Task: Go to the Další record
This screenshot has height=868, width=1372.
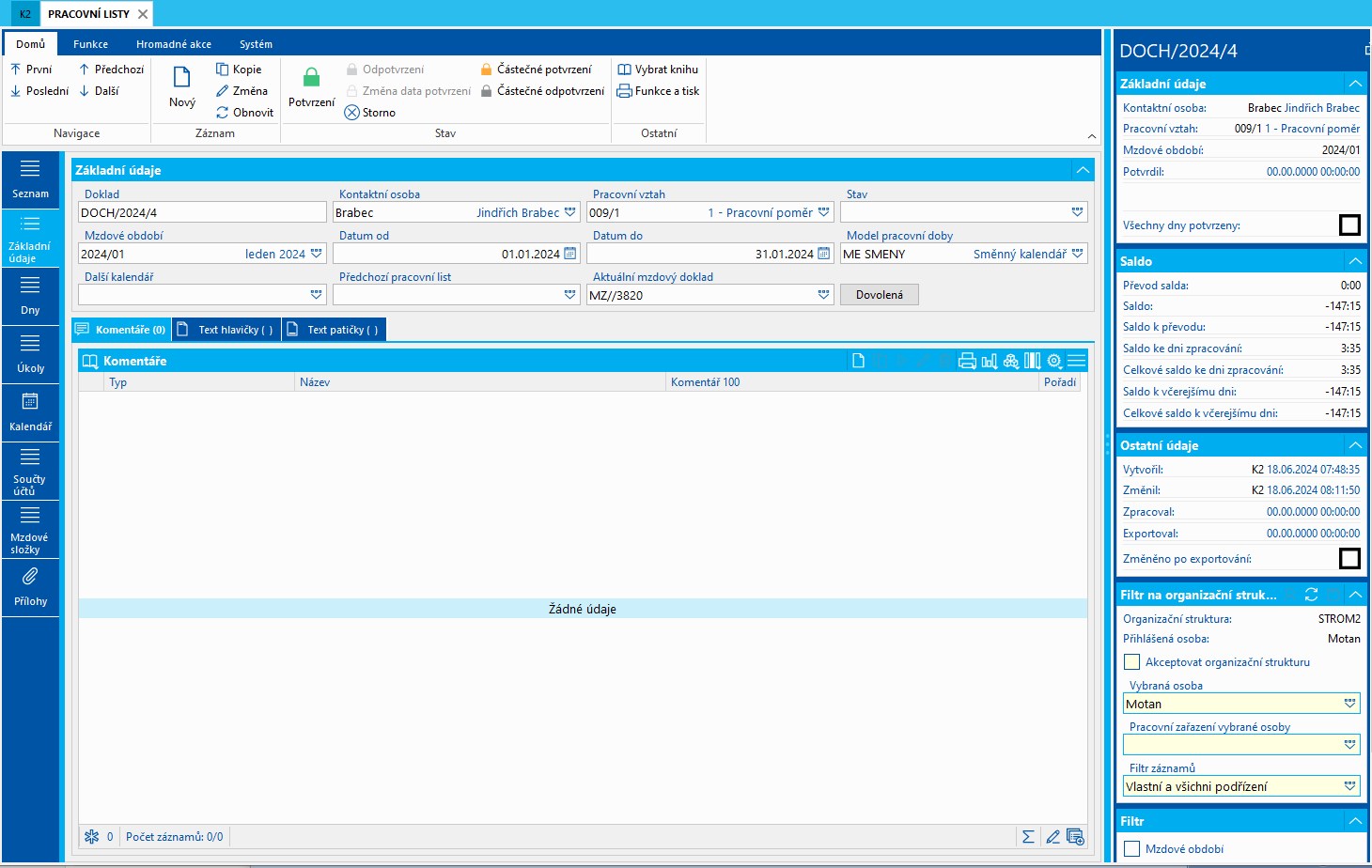Action: point(99,91)
